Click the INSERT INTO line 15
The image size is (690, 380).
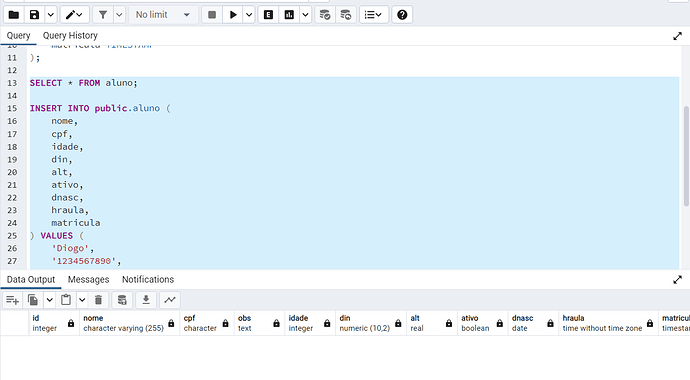100,108
